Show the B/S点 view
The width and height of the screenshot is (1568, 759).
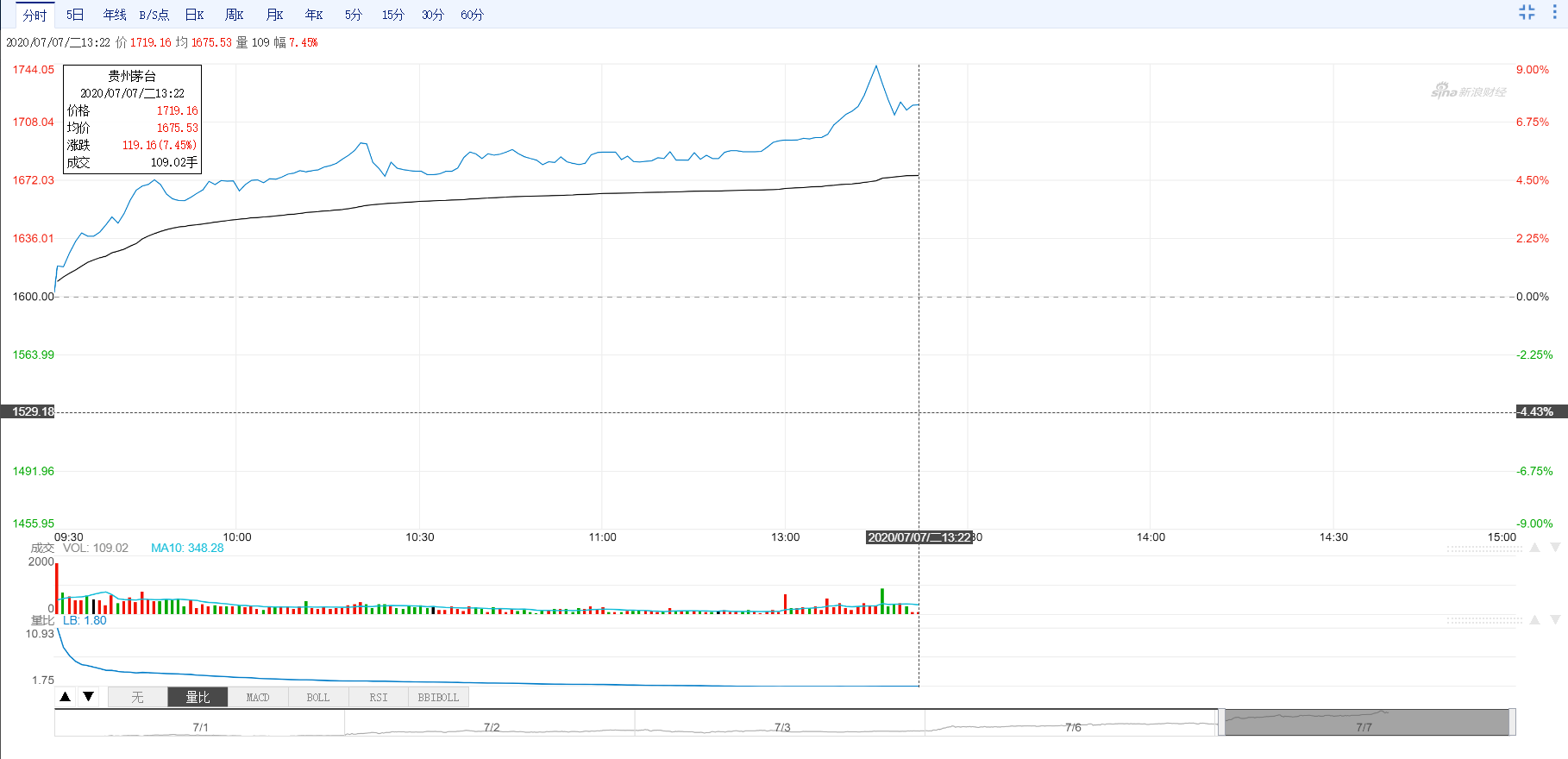pos(154,15)
